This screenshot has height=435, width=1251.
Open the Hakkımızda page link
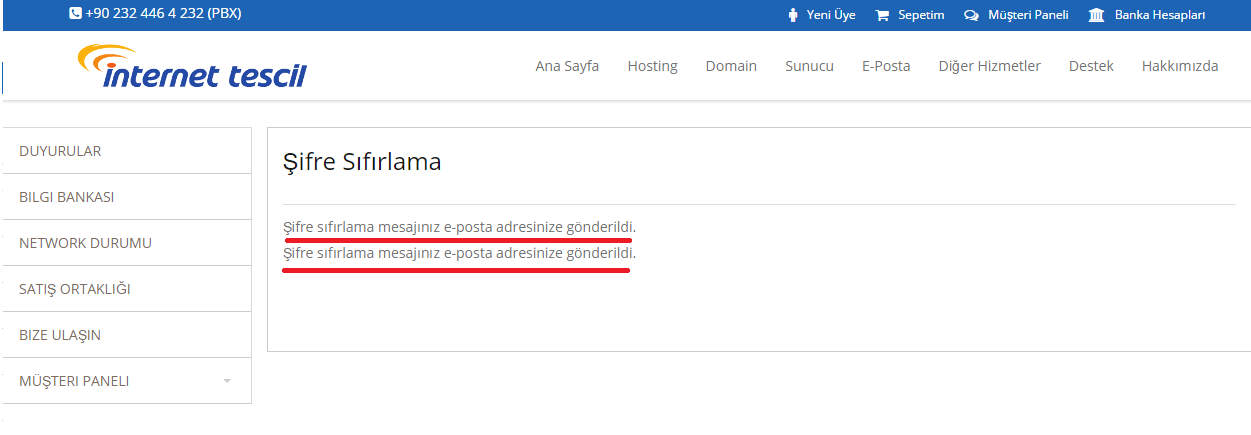coord(1180,66)
